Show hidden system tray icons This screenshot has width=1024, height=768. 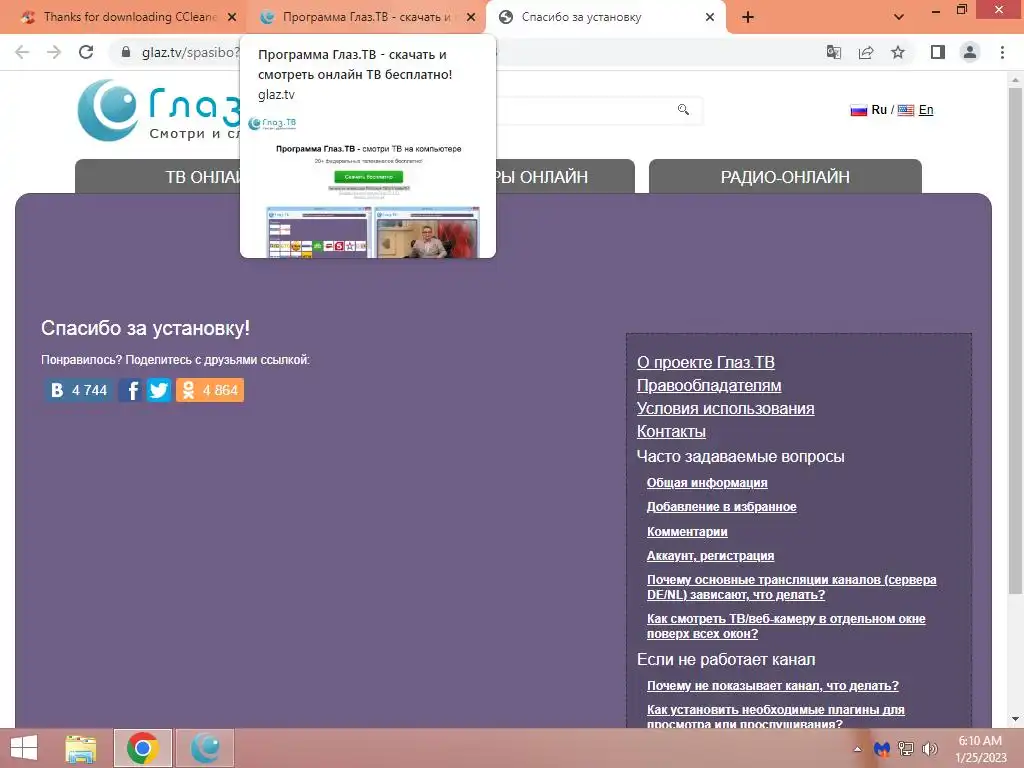857,749
